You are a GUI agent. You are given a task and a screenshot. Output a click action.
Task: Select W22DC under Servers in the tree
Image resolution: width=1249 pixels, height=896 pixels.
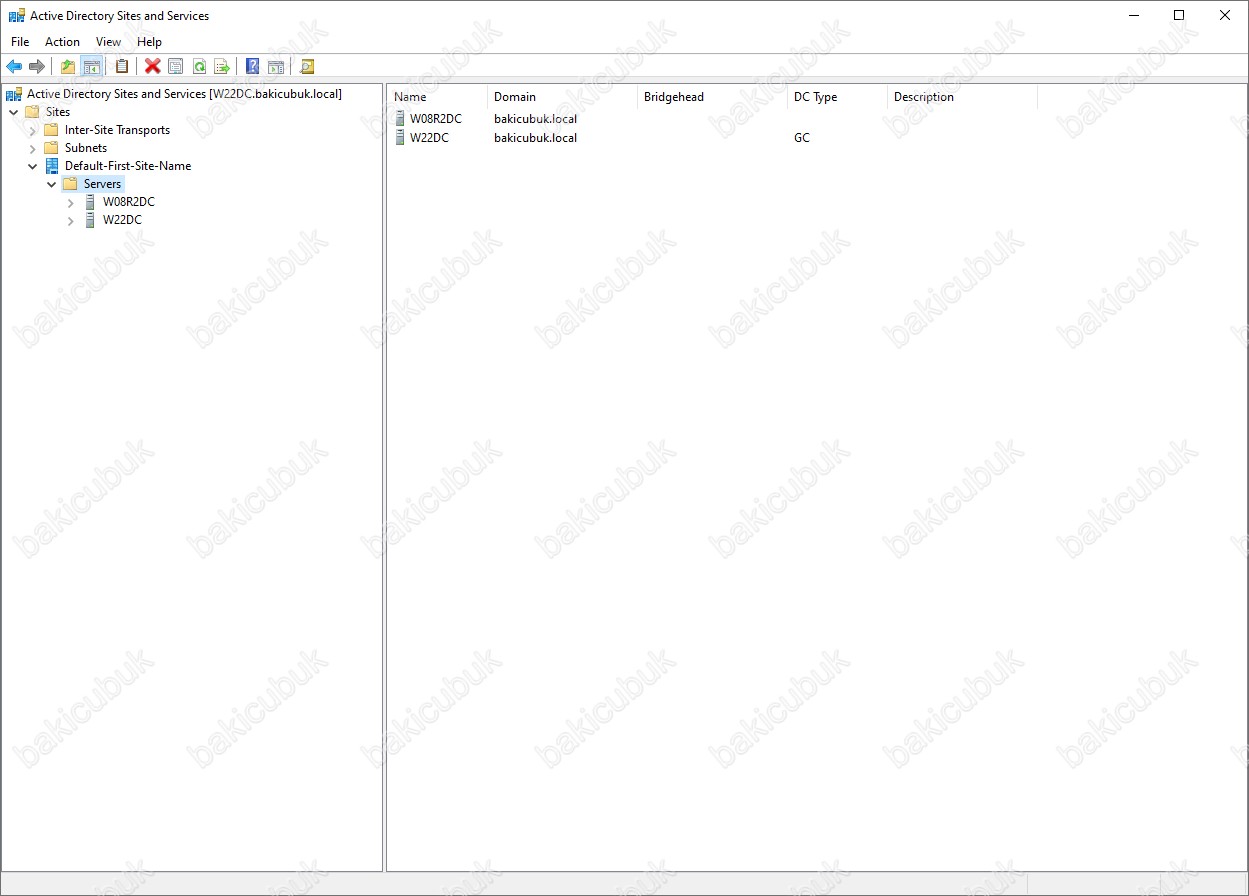[122, 220]
